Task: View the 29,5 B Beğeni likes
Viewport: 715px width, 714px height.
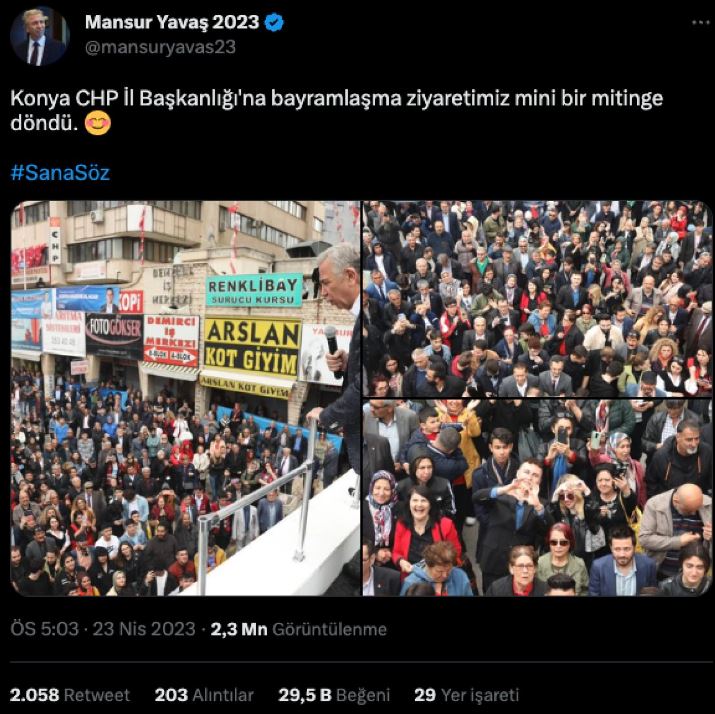Action: coord(334,695)
